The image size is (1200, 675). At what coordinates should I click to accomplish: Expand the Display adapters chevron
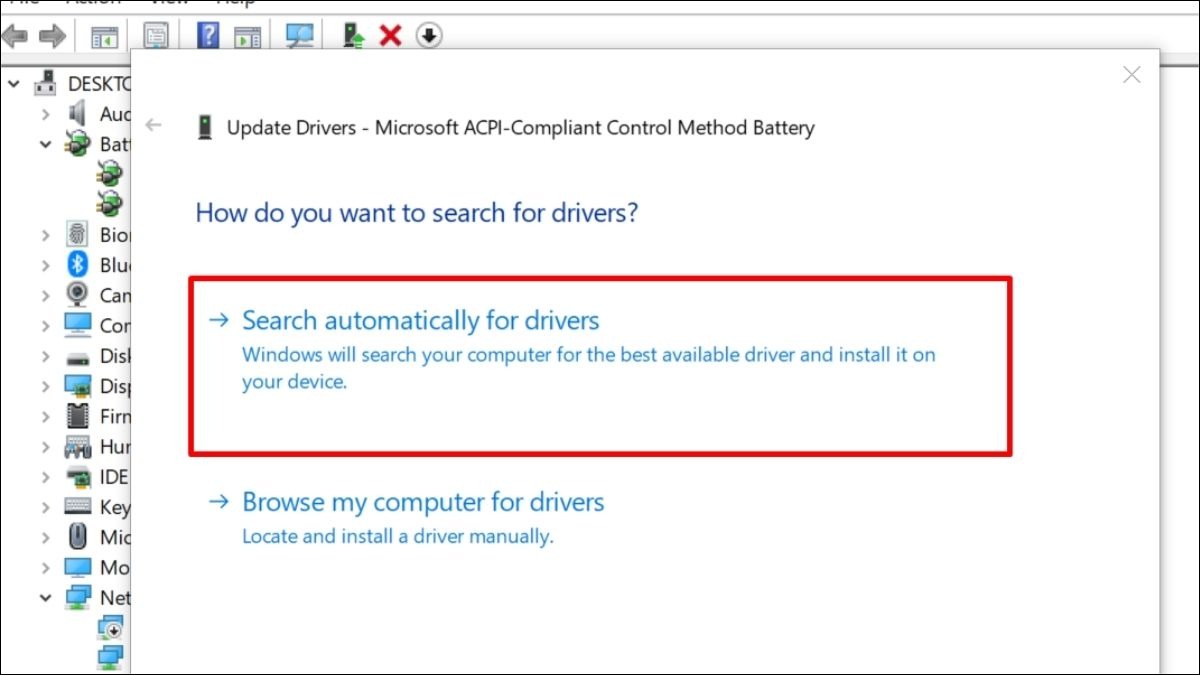click(46, 386)
